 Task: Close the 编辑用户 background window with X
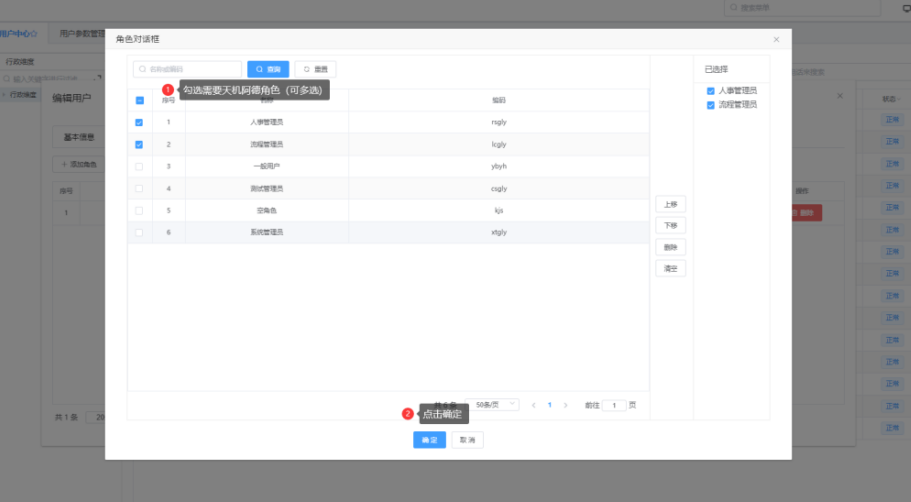pos(840,96)
